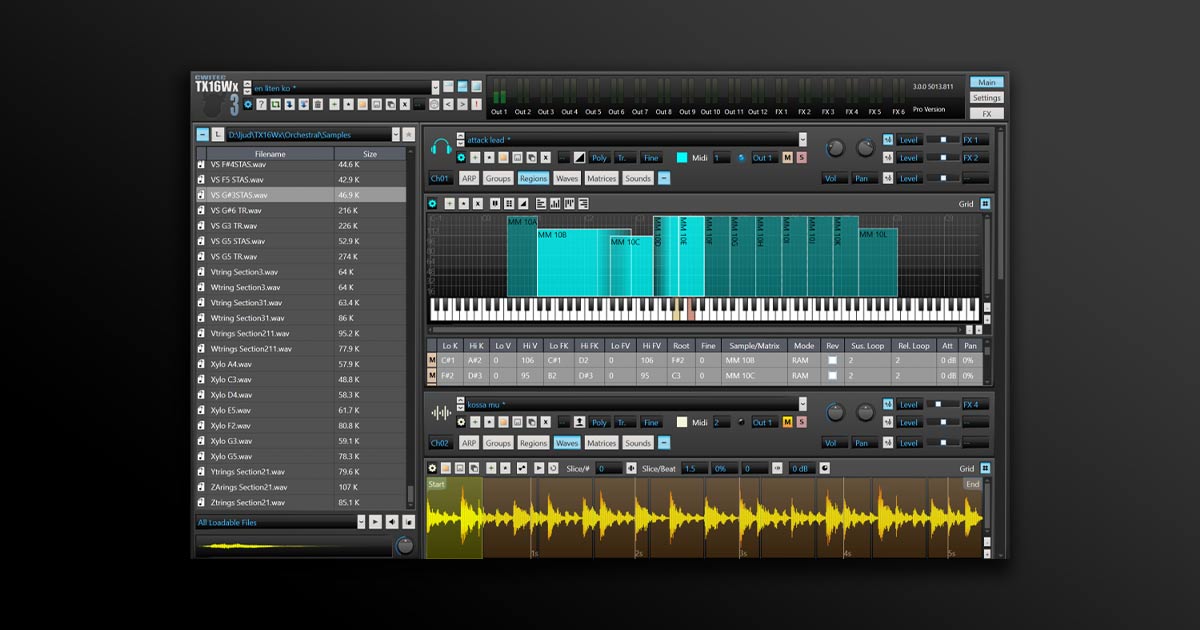This screenshot has height=630, width=1200.
Task: Click the headphones icon for attack lead slot
Action: coord(441,146)
